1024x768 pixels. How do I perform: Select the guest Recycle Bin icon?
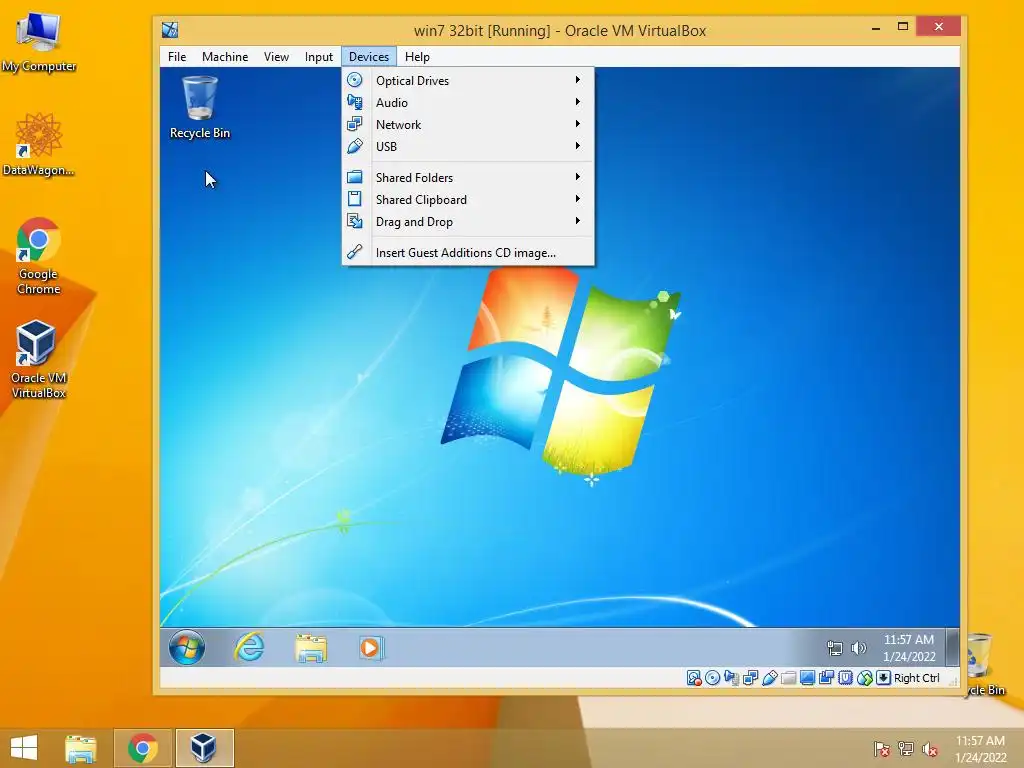[x=200, y=107]
